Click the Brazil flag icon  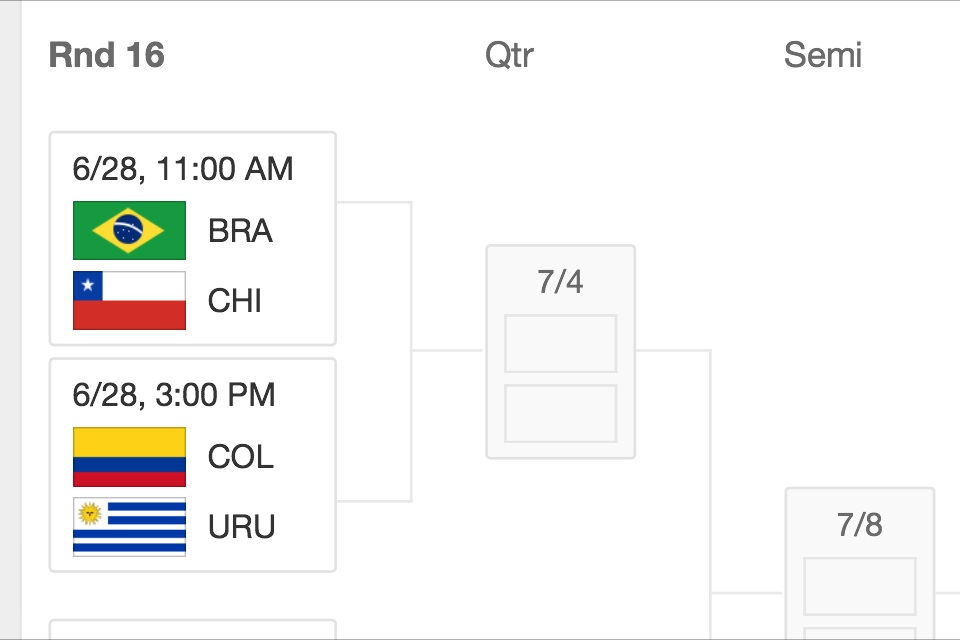point(129,230)
